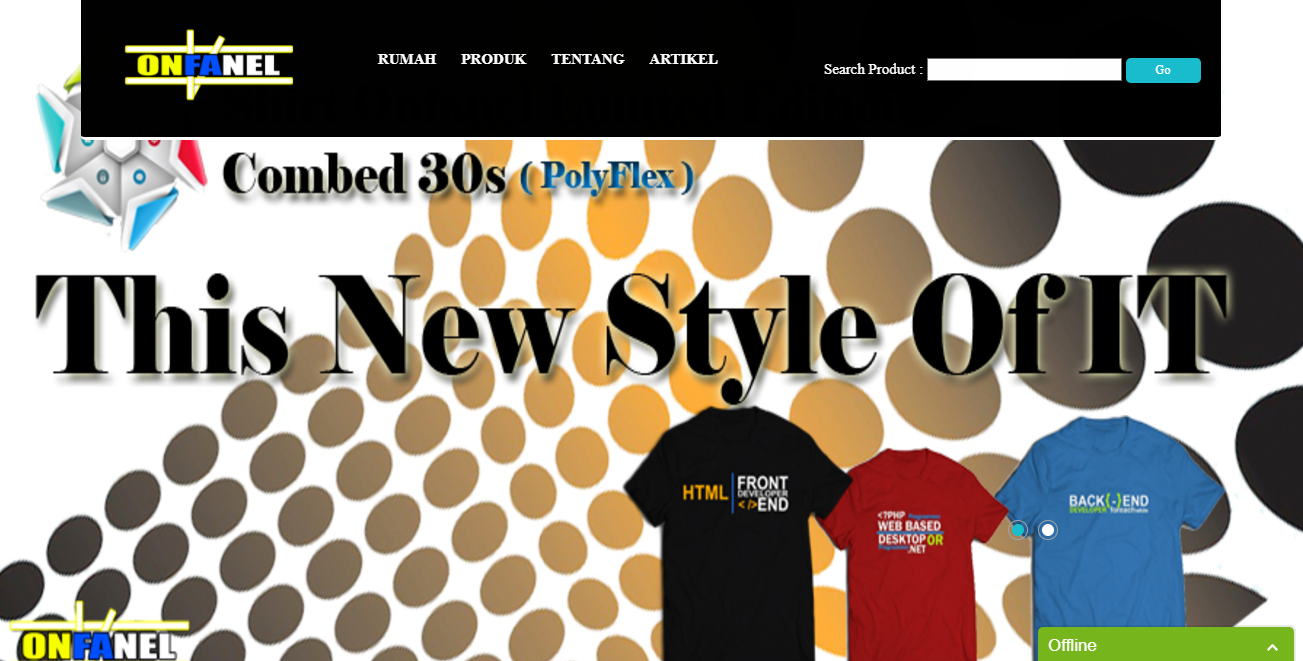
Task: Open the RUMAH menu item
Action: coord(407,59)
